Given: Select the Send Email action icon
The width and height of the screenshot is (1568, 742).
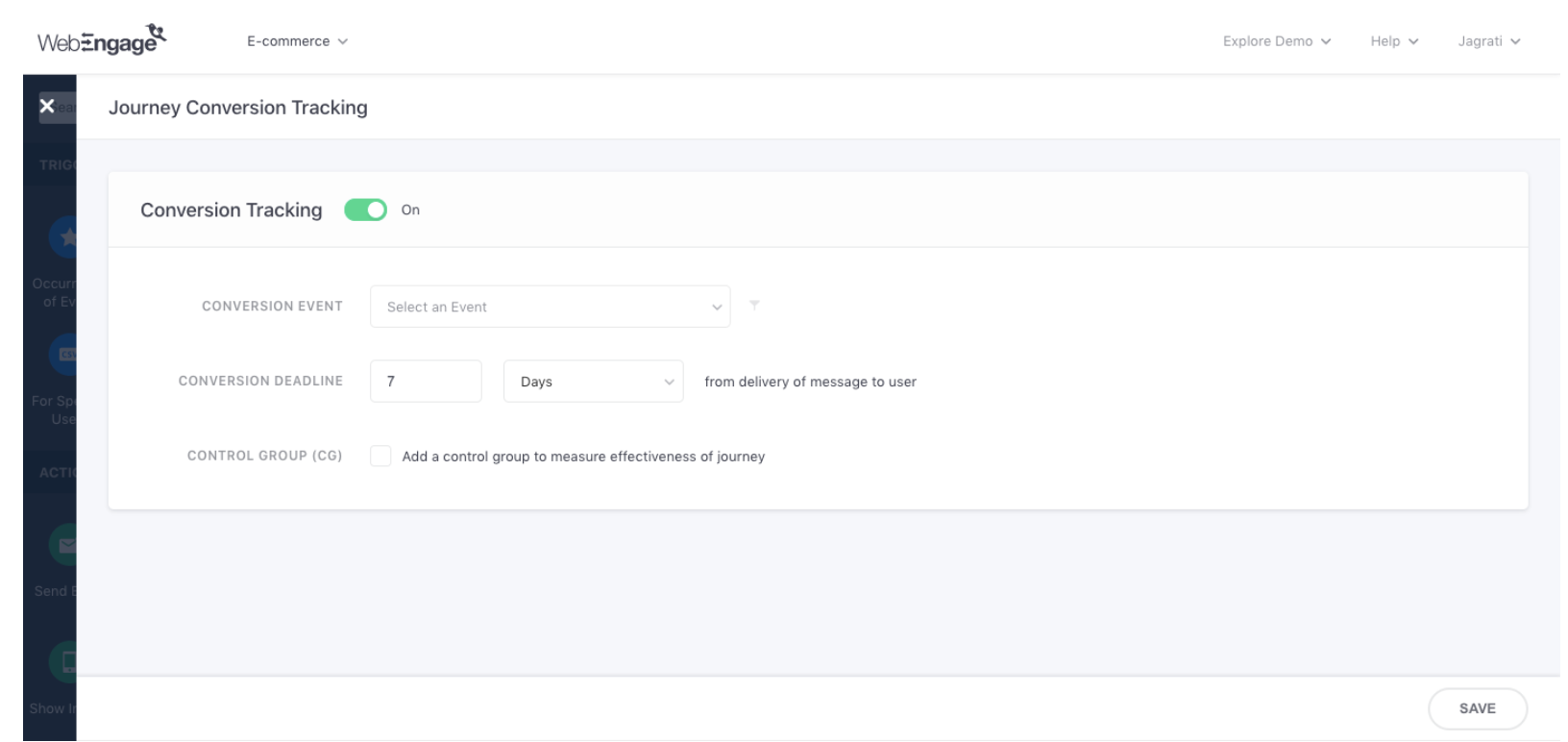Looking at the screenshot, I should pyautogui.click(x=65, y=545).
